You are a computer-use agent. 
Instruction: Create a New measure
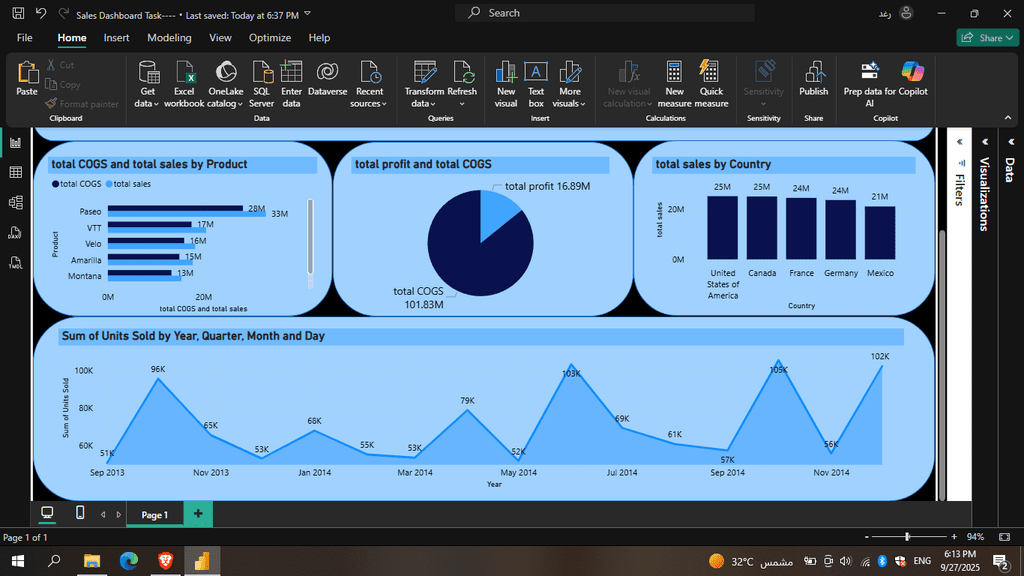pos(674,72)
